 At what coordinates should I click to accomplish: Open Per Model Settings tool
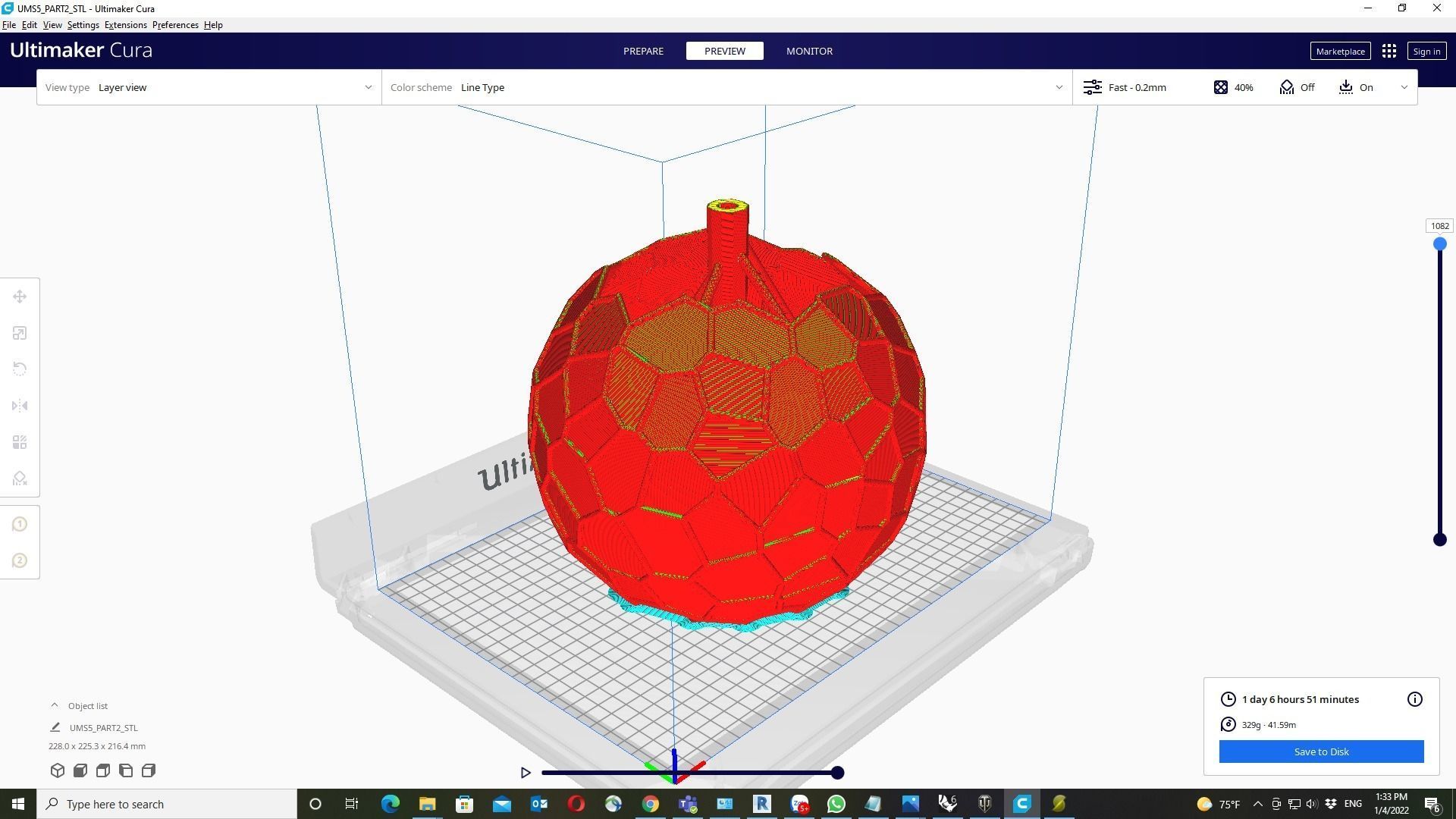coord(20,442)
